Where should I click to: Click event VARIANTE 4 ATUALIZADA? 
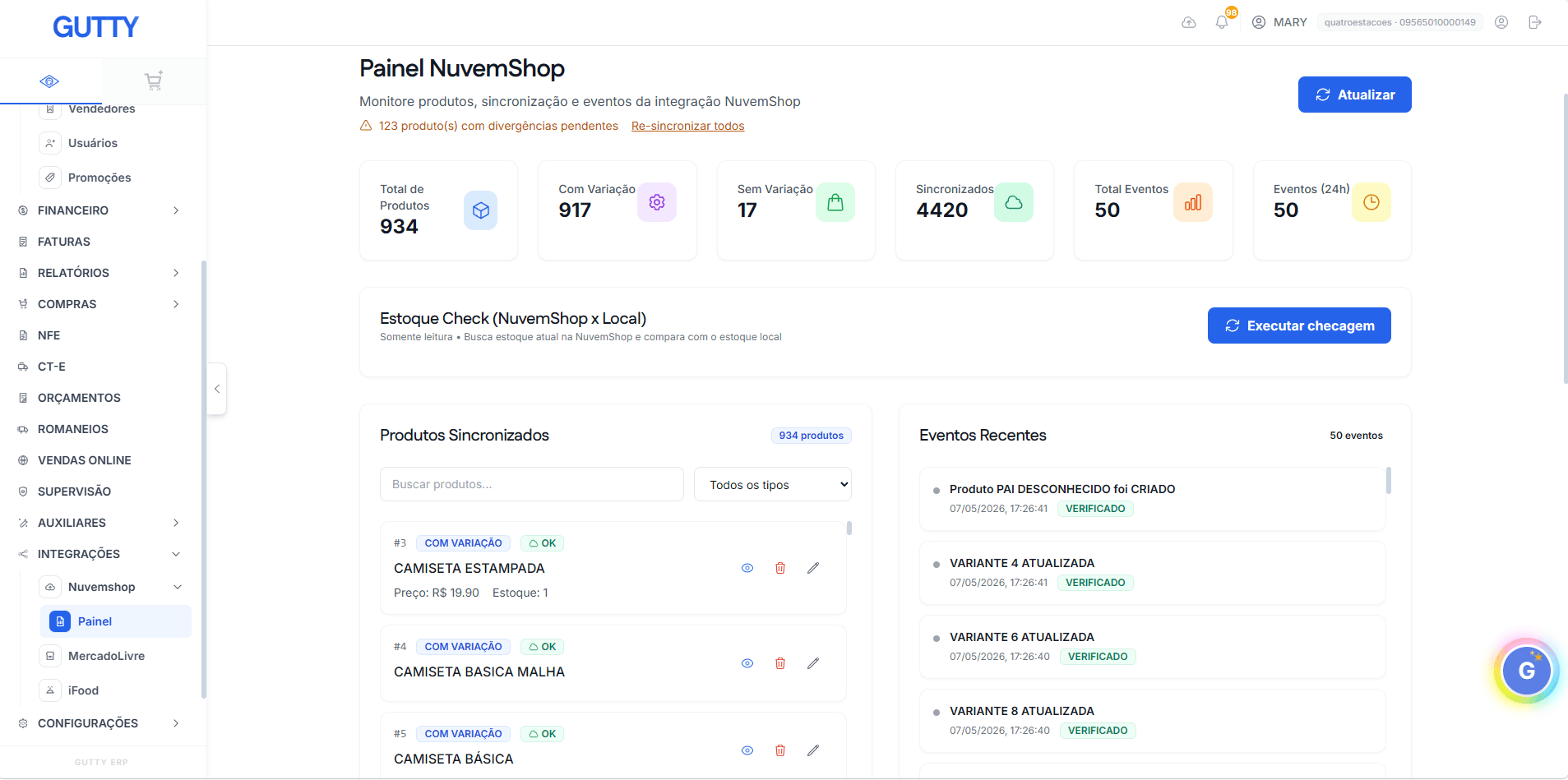[1152, 573]
